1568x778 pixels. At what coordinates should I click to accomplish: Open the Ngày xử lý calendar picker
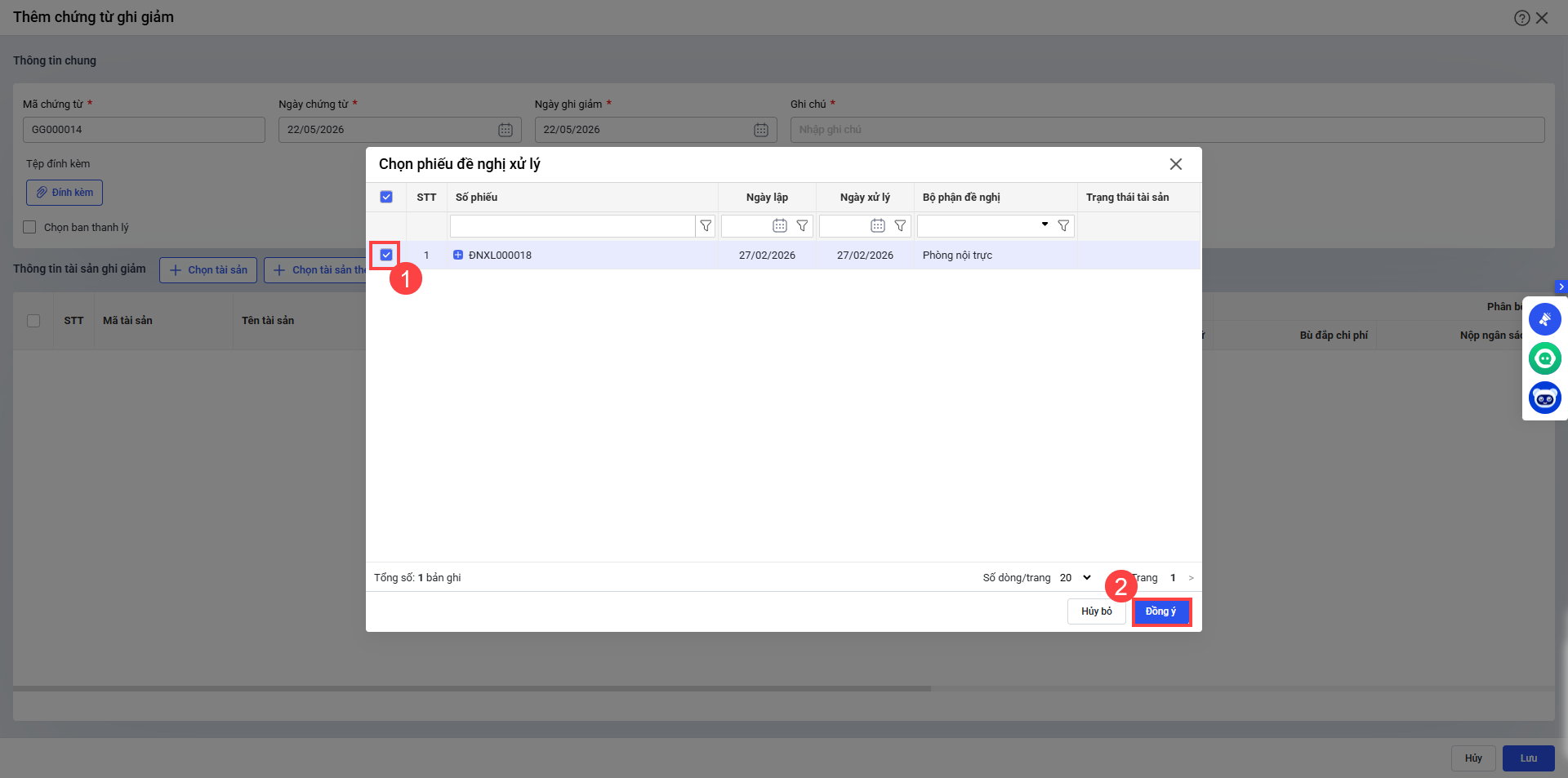pyautogui.click(x=878, y=226)
